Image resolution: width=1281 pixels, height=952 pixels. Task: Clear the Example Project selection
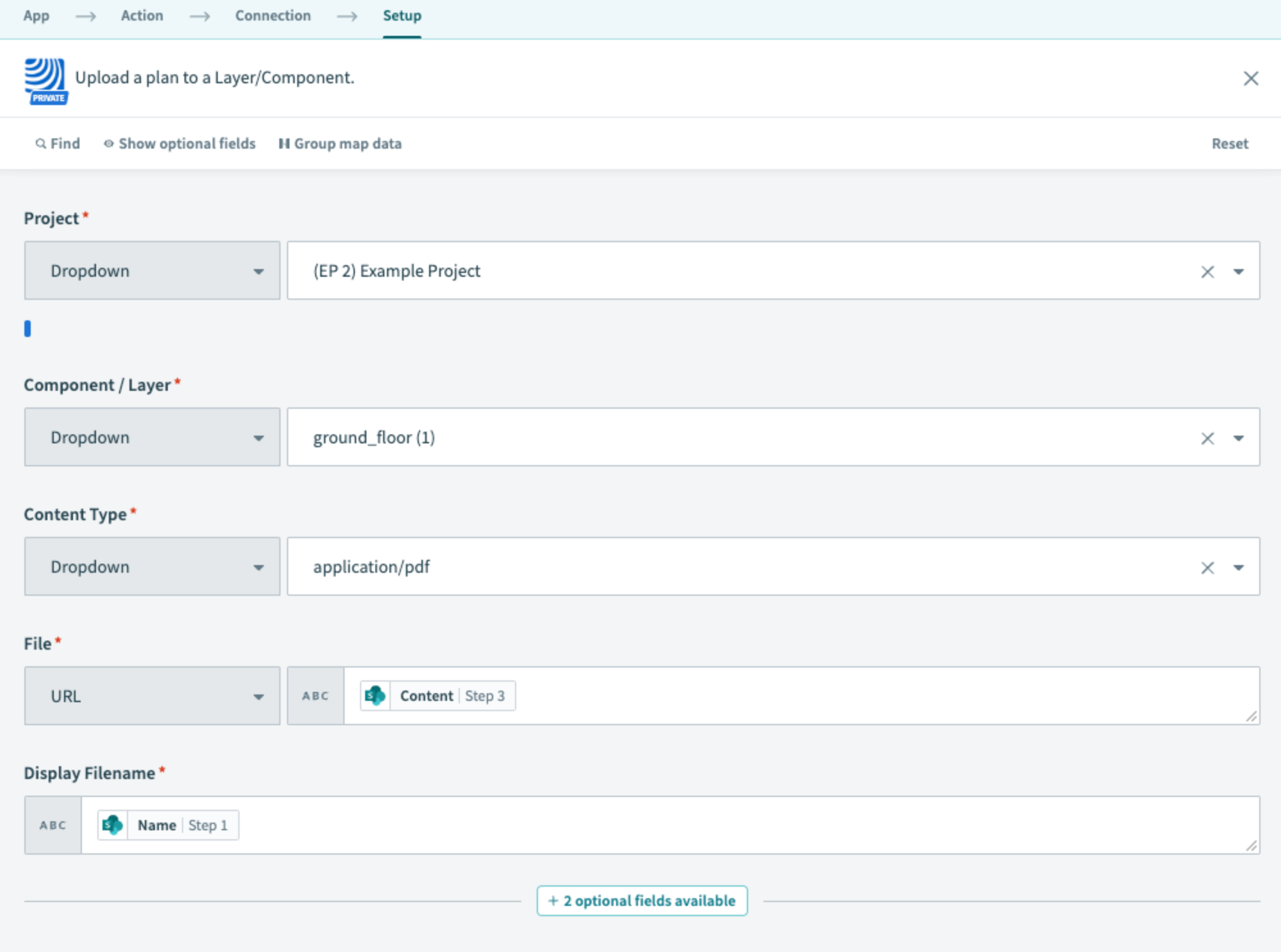pos(1207,272)
